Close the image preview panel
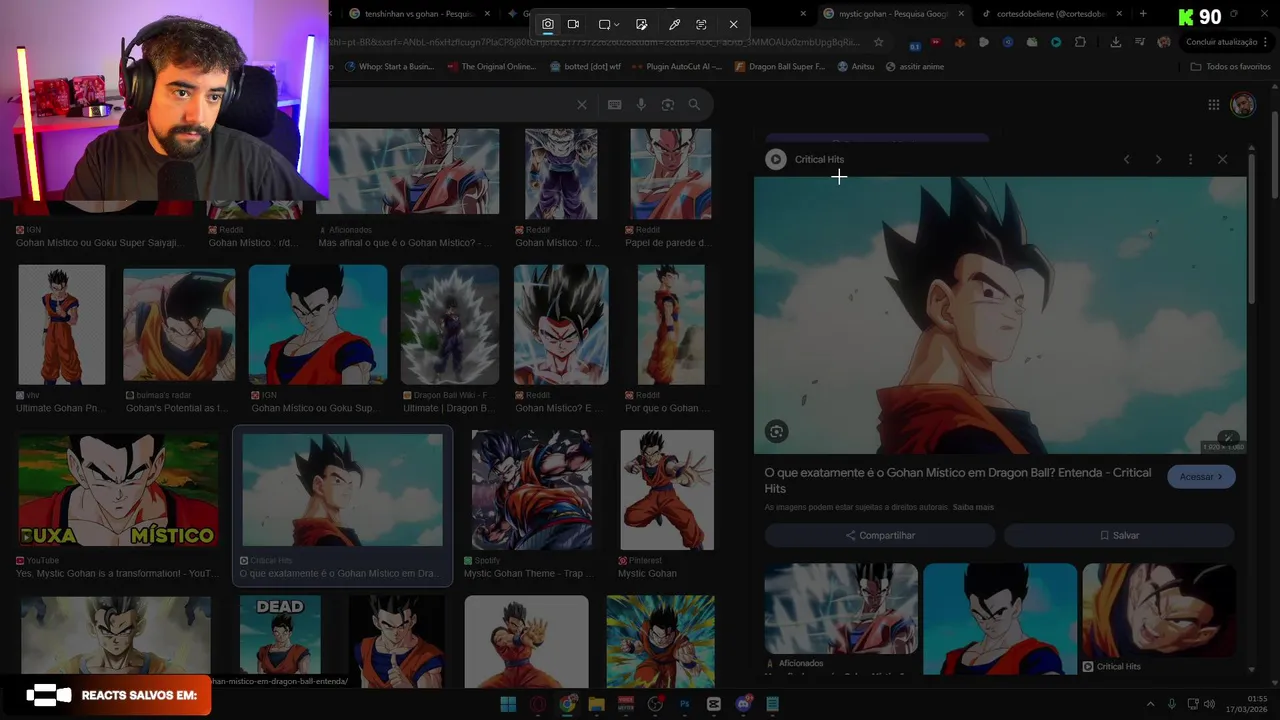 coord(1222,159)
